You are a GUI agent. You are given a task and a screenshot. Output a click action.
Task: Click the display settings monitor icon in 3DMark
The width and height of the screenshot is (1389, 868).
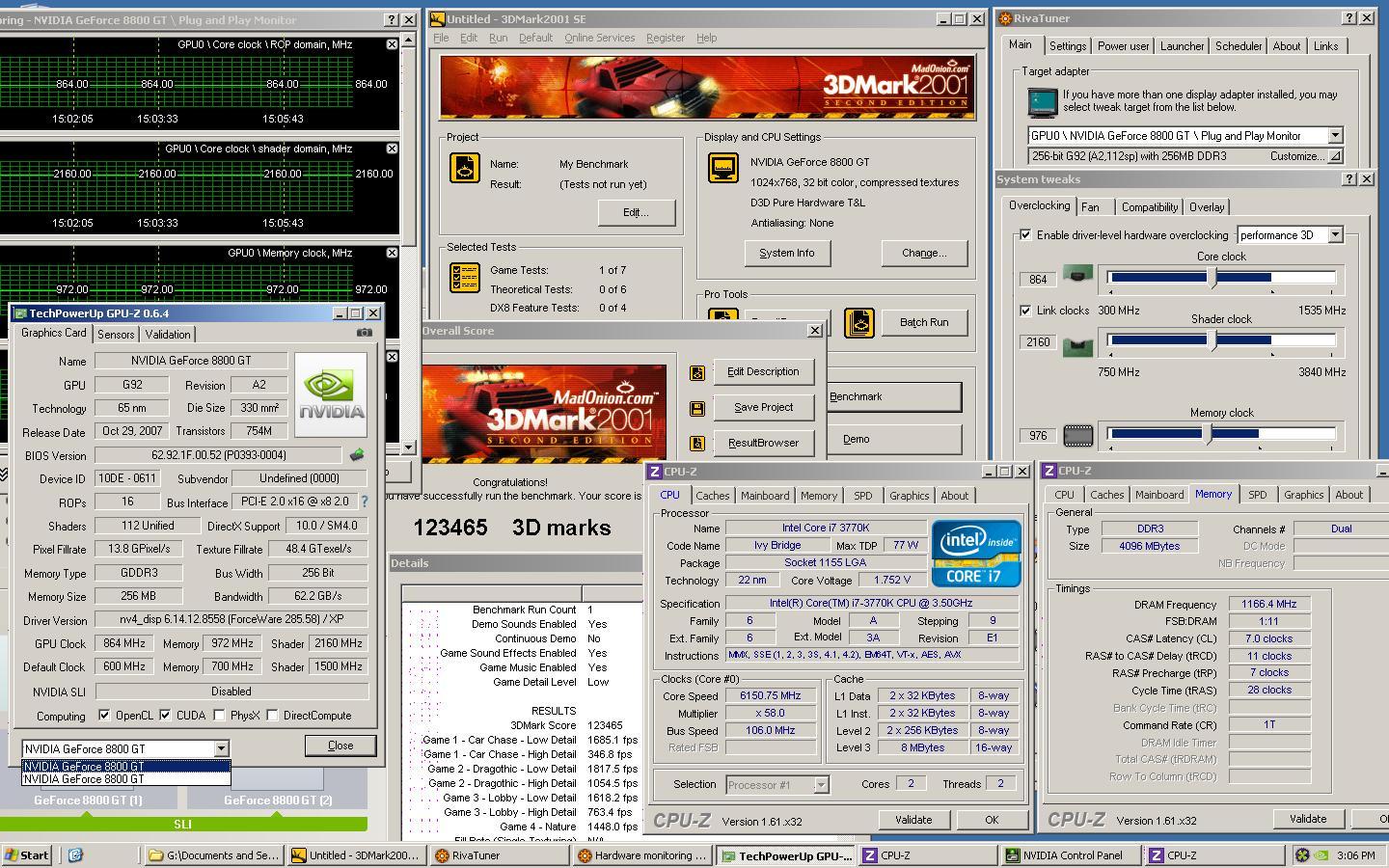[723, 168]
